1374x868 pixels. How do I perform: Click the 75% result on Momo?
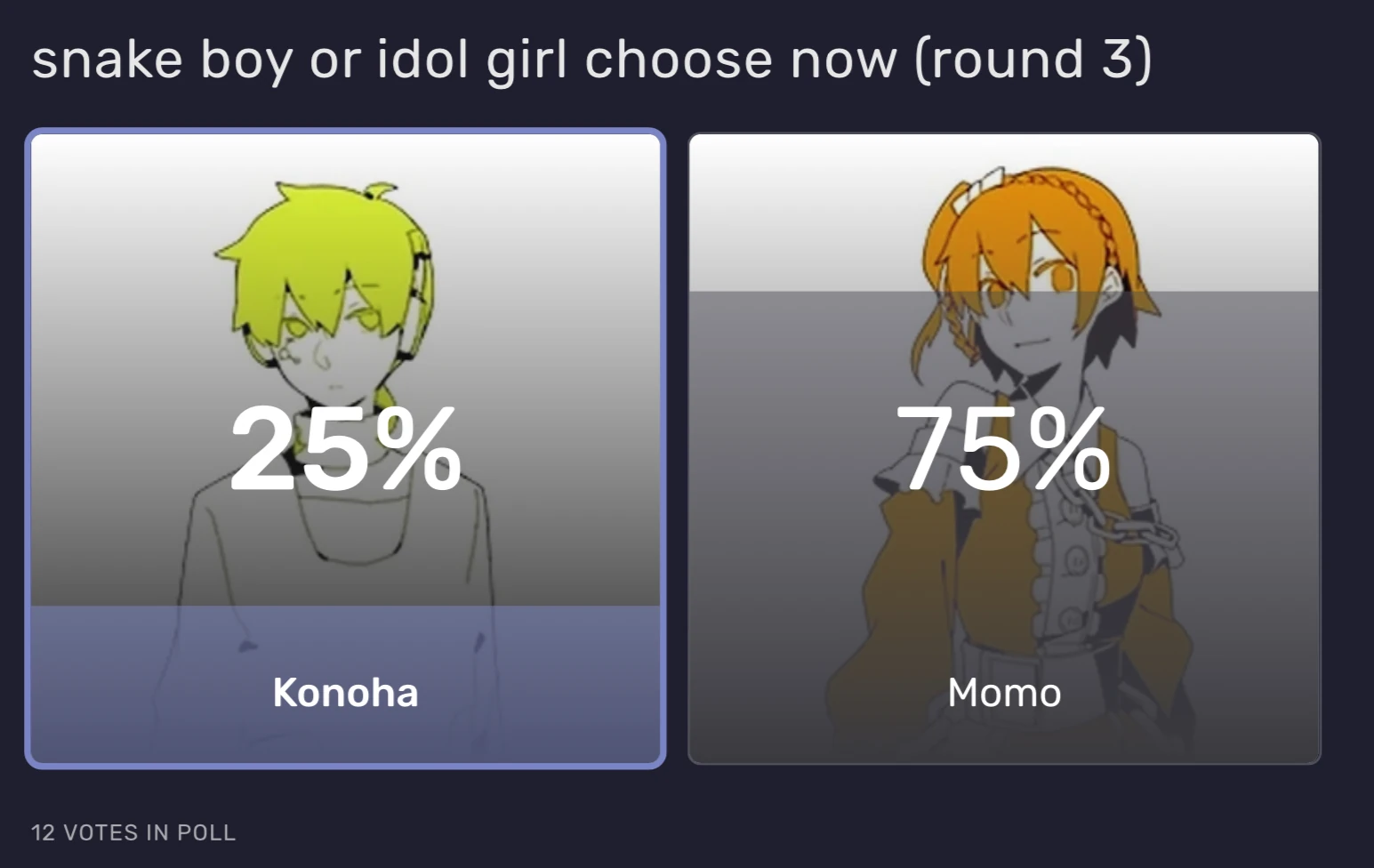coord(1003,447)
